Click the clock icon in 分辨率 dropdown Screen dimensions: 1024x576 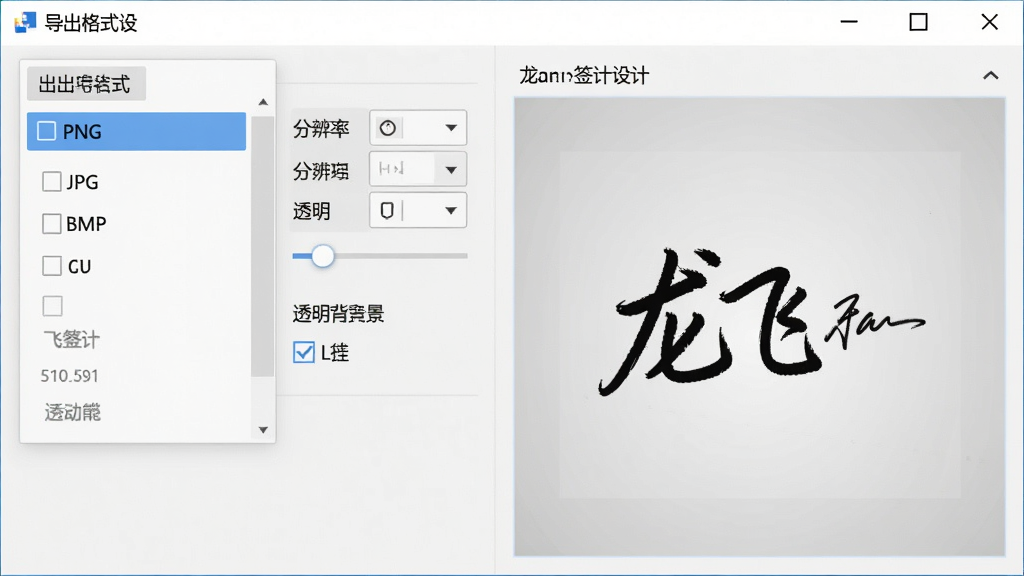(x=388, y=128)
